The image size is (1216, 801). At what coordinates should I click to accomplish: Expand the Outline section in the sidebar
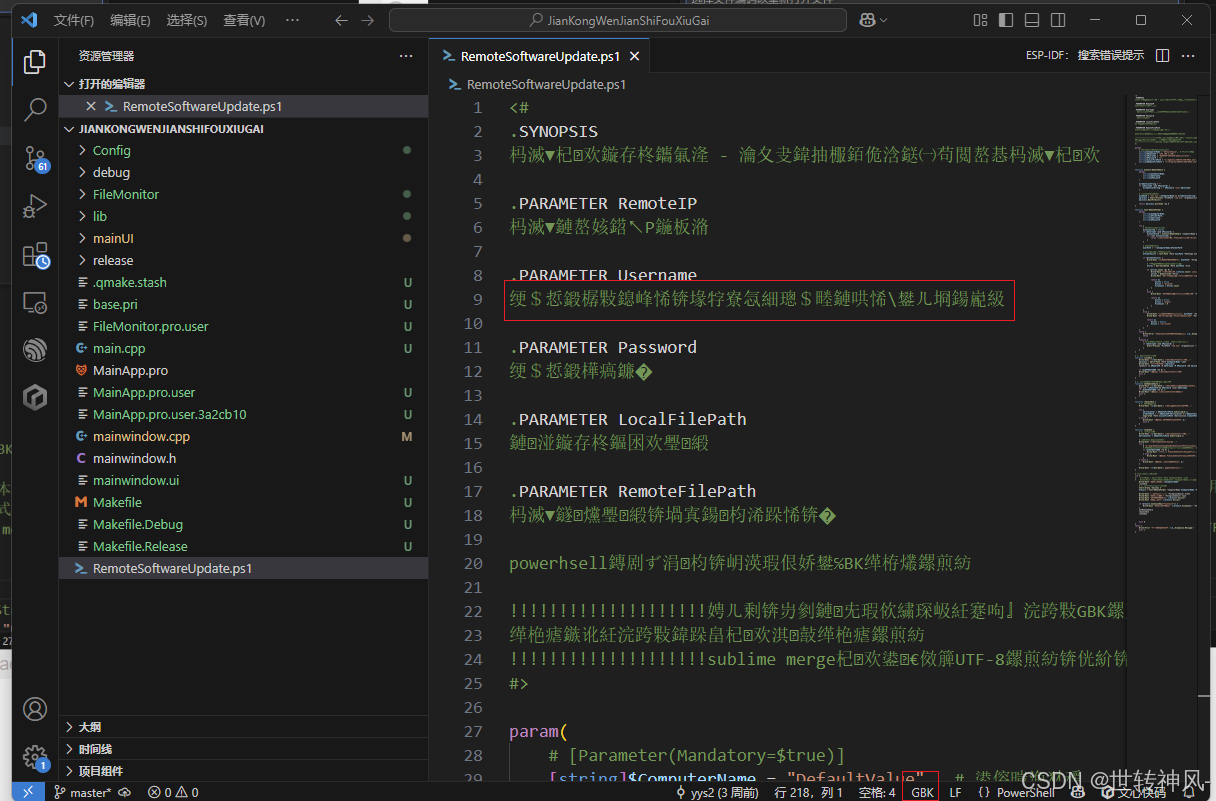point(243,727)
